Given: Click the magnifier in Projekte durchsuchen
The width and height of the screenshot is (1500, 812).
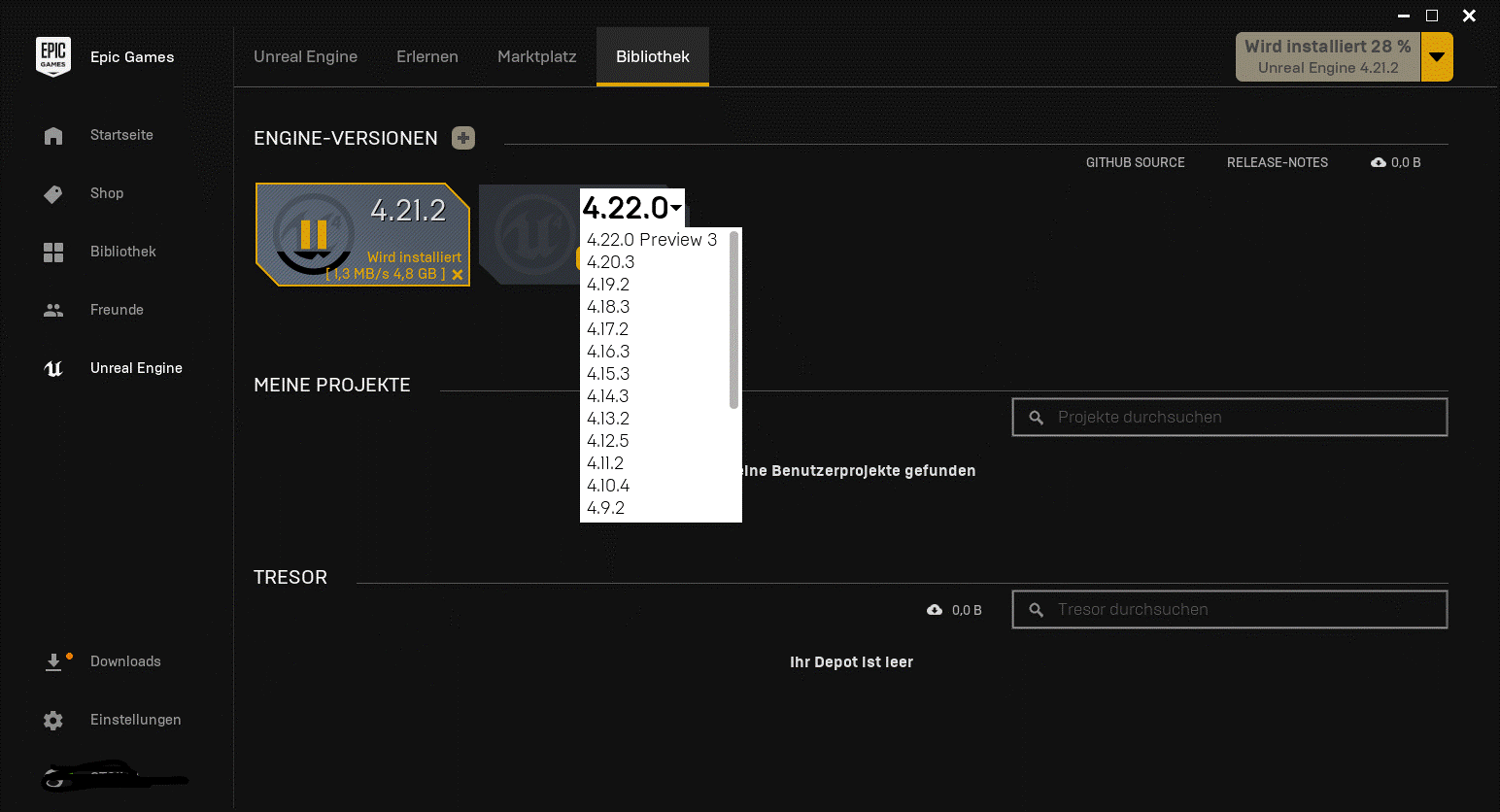Looking at the screenshot, I should pyautogui.click(x=1037, y=418).
